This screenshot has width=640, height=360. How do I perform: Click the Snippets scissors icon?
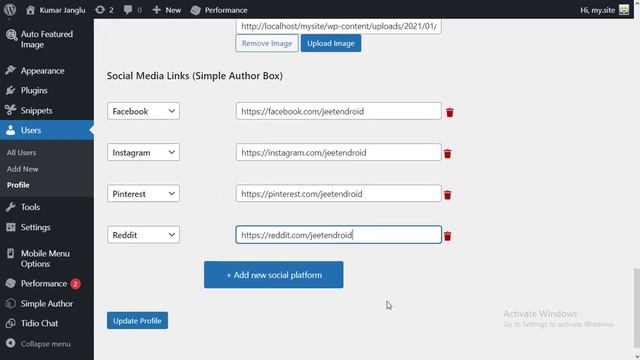tap(11, 110)
